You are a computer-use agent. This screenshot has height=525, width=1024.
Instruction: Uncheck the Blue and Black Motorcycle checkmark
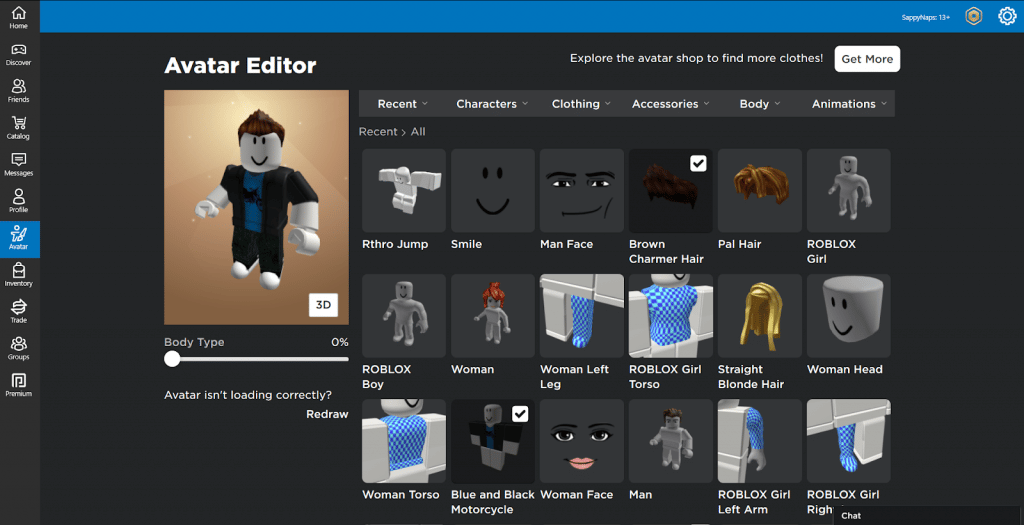[520, 414]
